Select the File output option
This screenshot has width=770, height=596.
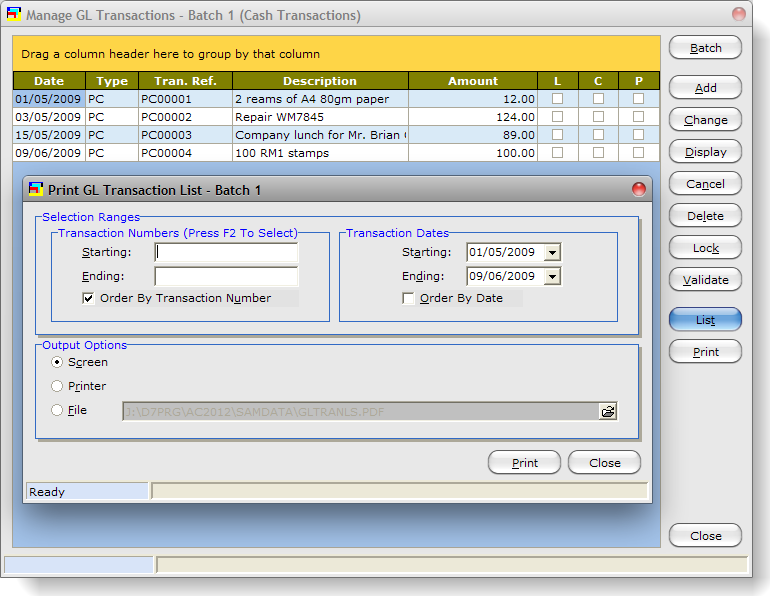point(57,410)
